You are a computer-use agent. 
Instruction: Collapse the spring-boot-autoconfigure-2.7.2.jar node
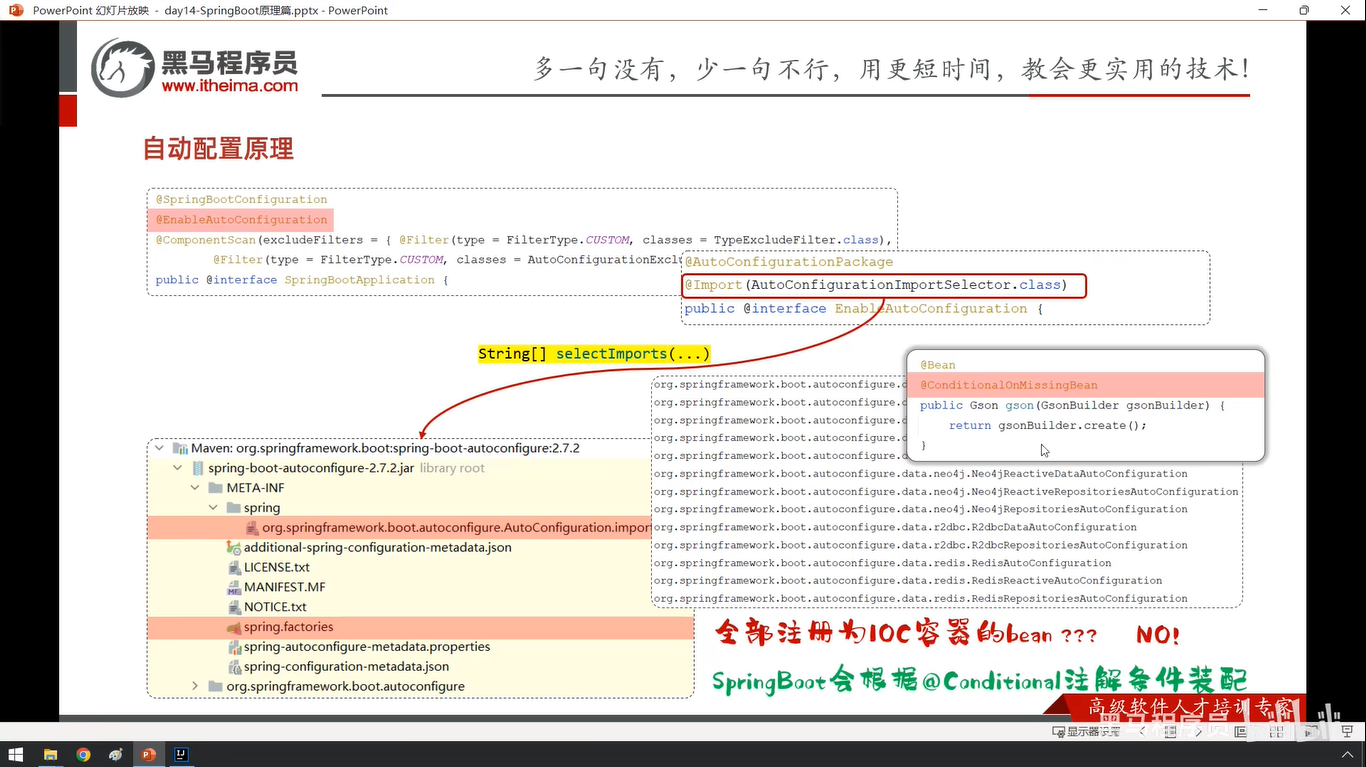point(178,468)
